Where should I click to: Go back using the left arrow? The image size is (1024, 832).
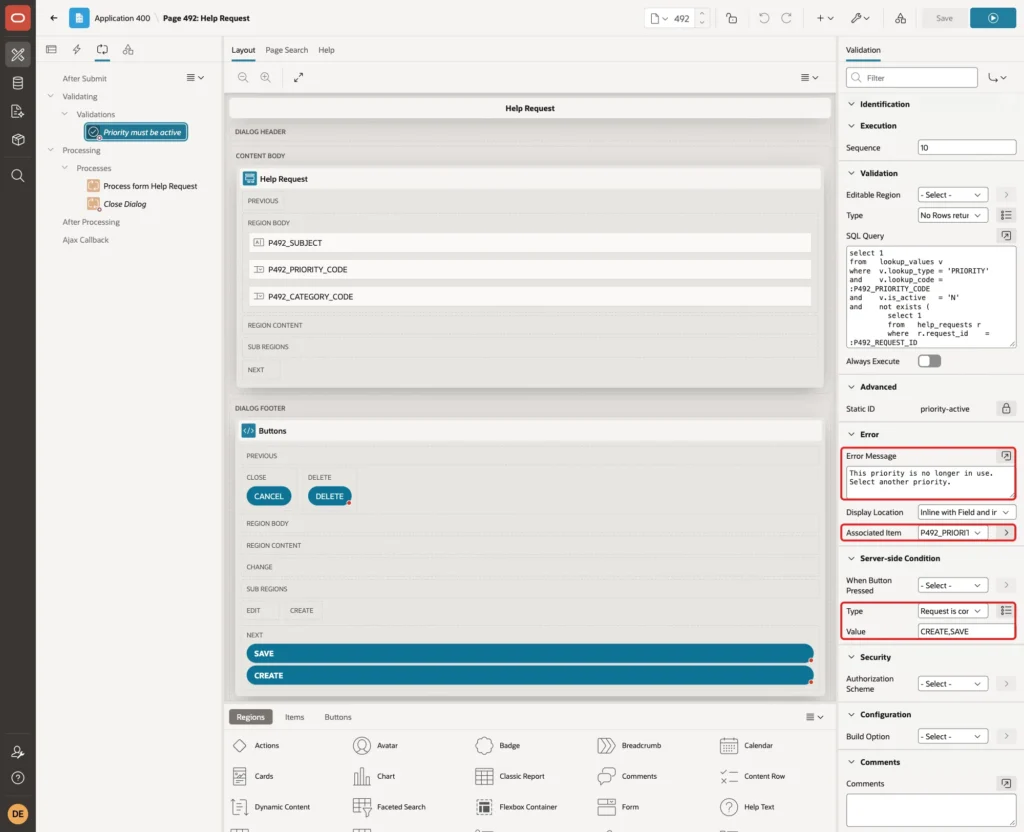pyautogui.click(x=54, y=18)
